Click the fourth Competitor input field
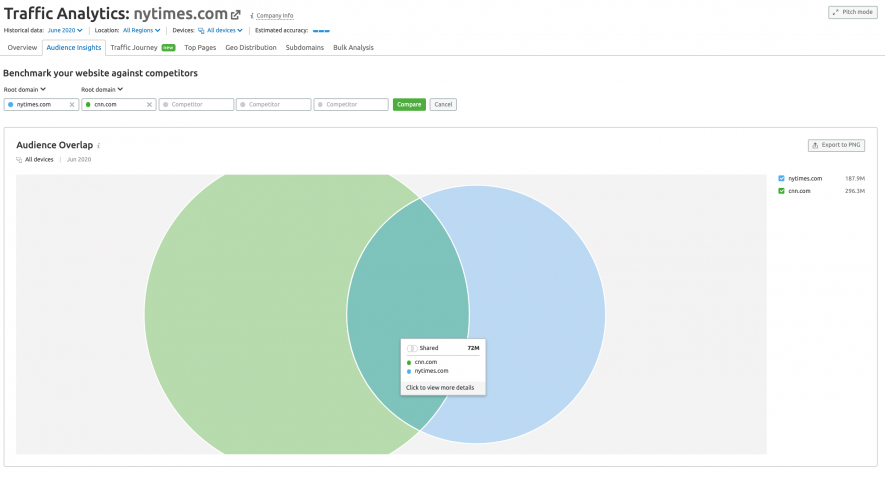Image resolution: width=885 pixels, height=477 pixels. 274,104
